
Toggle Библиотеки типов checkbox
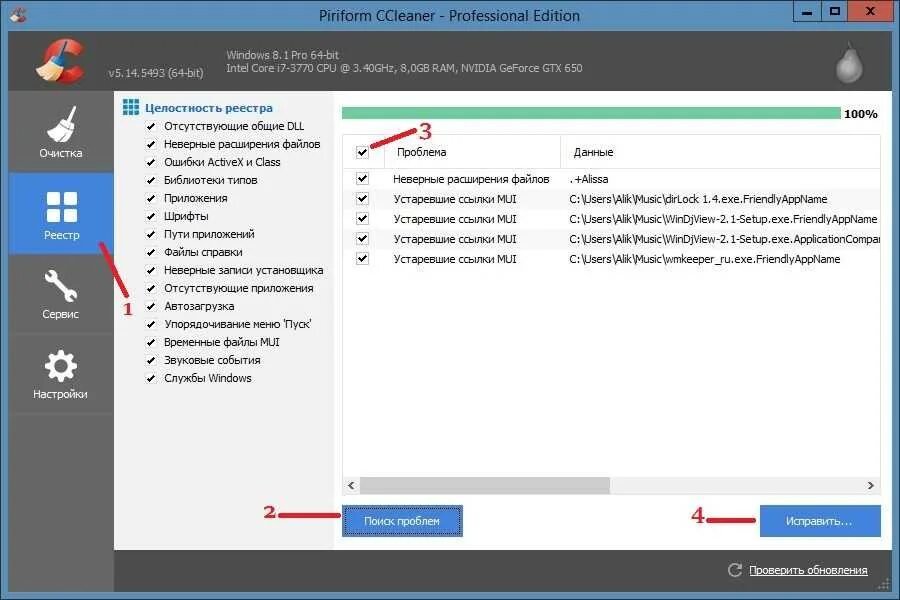pyautogui.click(x=151, y=180)
